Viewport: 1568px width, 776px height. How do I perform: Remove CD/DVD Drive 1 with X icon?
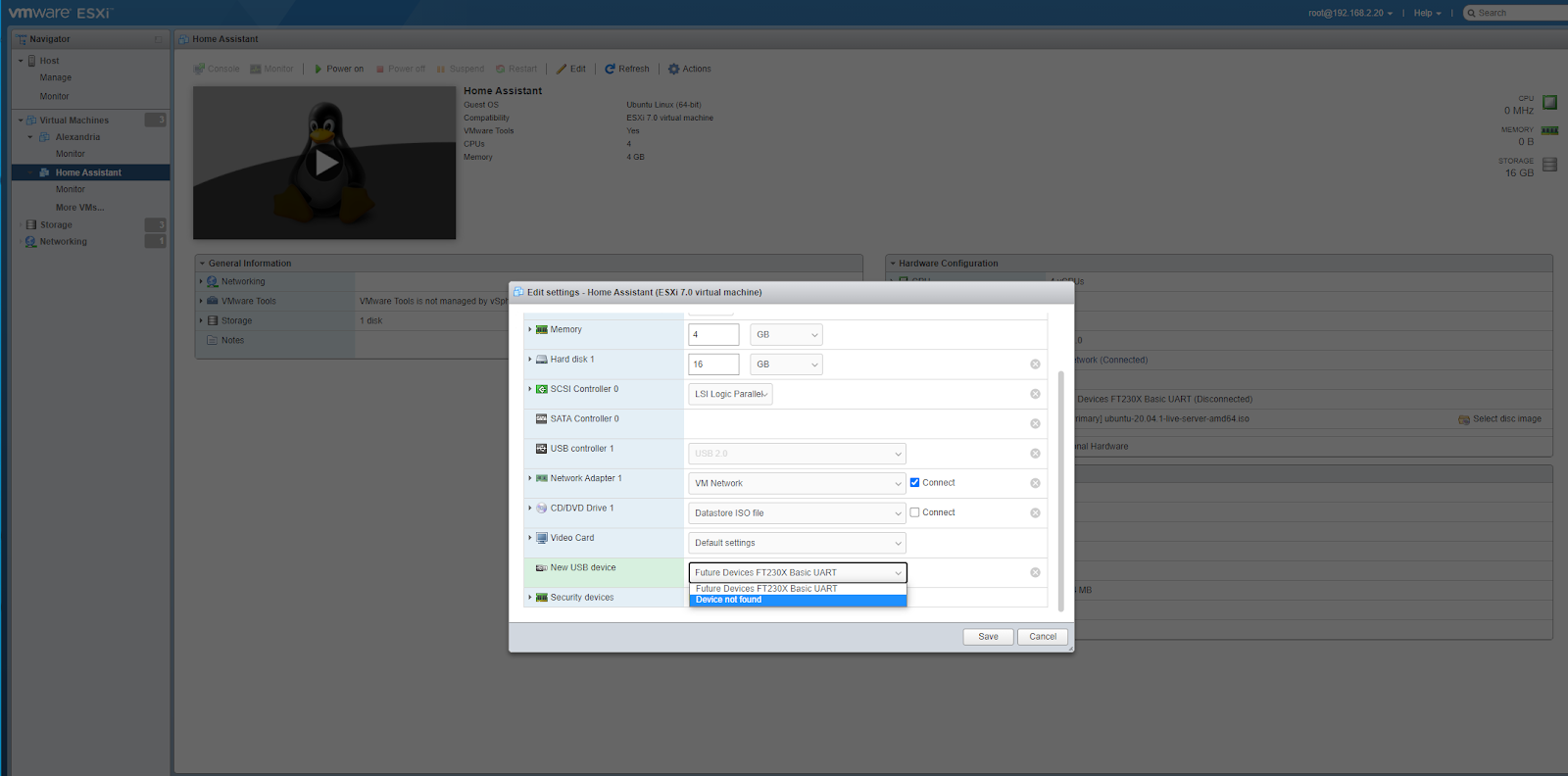point(1035,513)
